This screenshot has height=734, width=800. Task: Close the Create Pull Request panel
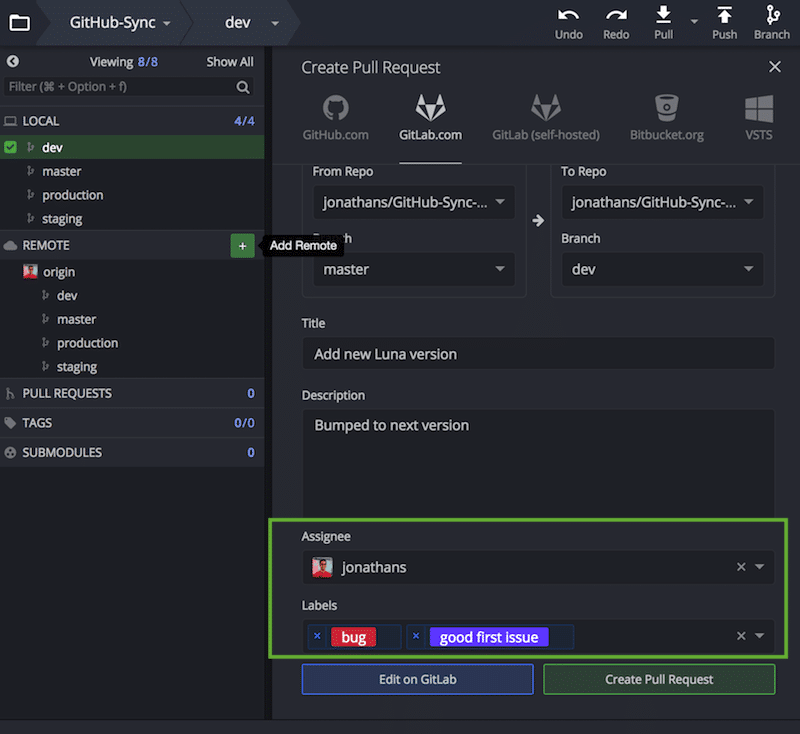click(x=774, y=67)
